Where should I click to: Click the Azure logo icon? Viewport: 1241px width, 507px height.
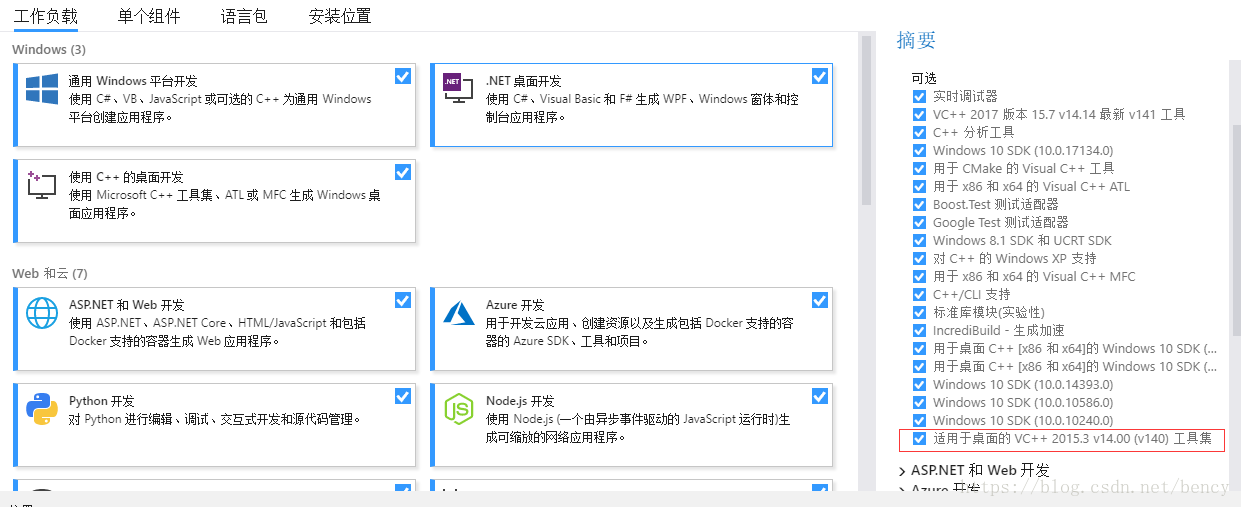(x=459, y=313)
